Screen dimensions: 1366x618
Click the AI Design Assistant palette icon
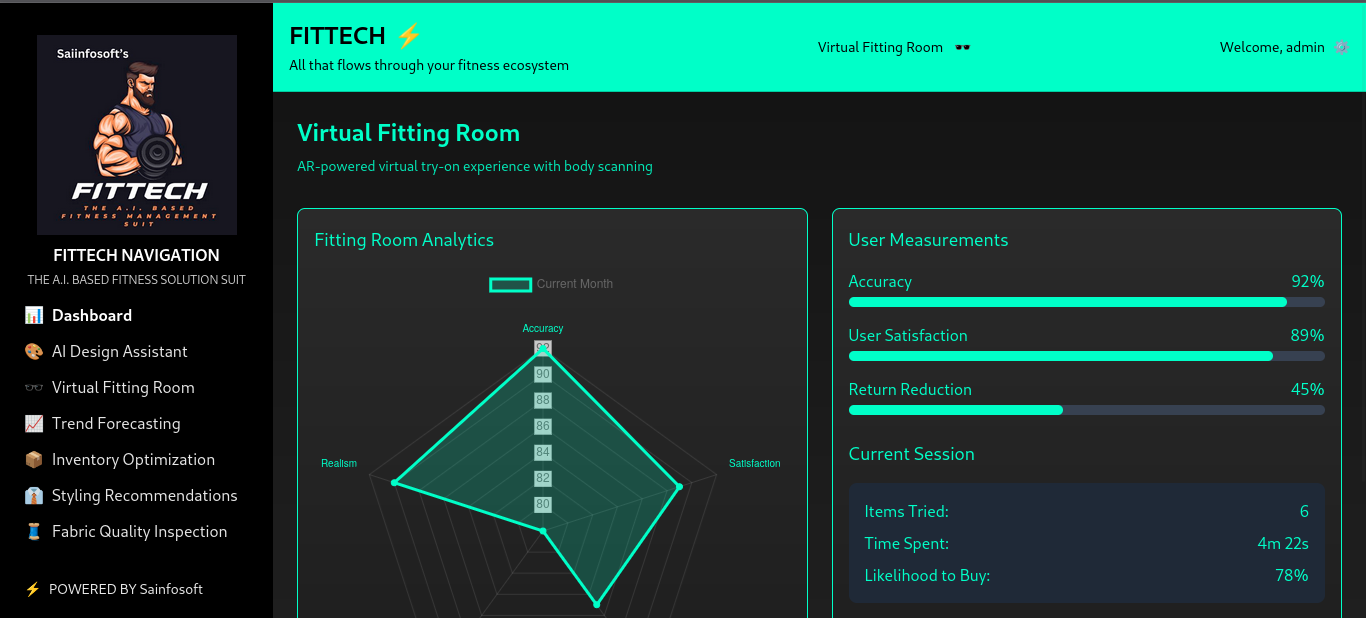coord(34,351)
